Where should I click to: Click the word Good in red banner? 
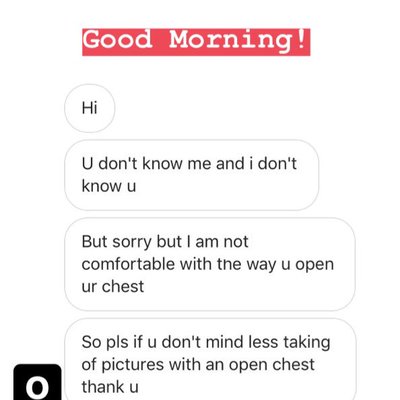pyautogui.click(x=117, y=39)
